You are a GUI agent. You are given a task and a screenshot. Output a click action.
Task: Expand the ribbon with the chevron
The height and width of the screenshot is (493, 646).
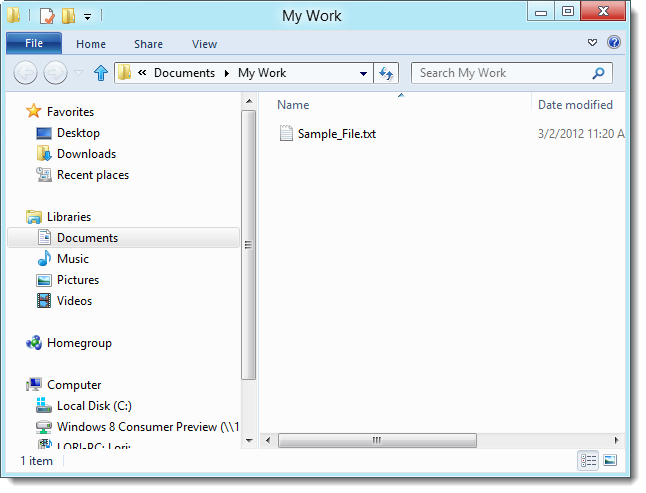tap(592, 42)
